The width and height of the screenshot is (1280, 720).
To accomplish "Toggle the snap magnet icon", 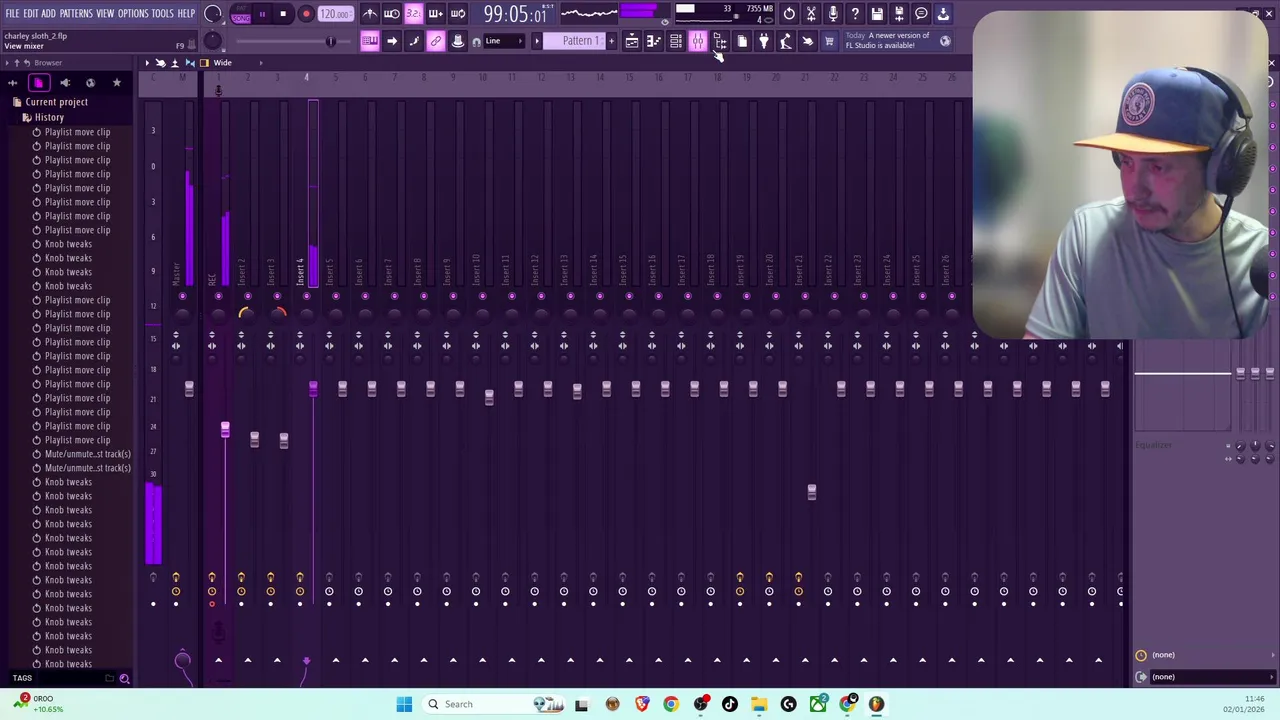I will [477, 42].
